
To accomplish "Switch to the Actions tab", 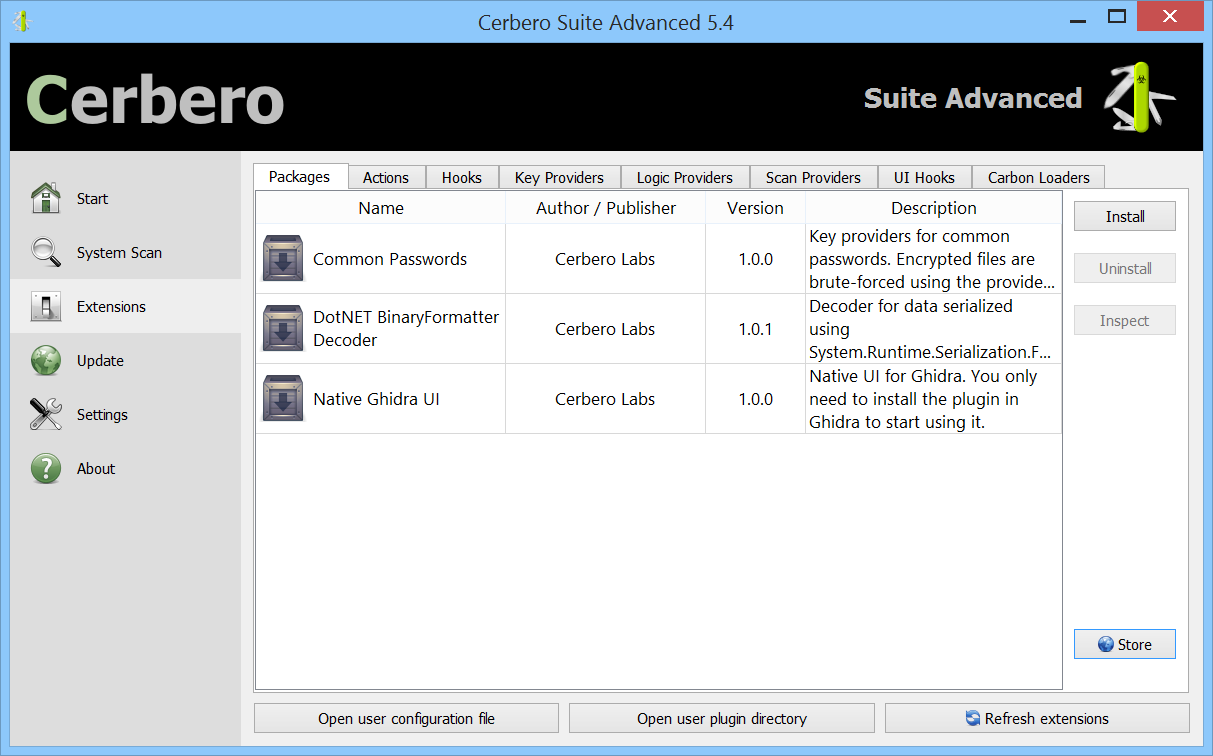I will (386, 178).
